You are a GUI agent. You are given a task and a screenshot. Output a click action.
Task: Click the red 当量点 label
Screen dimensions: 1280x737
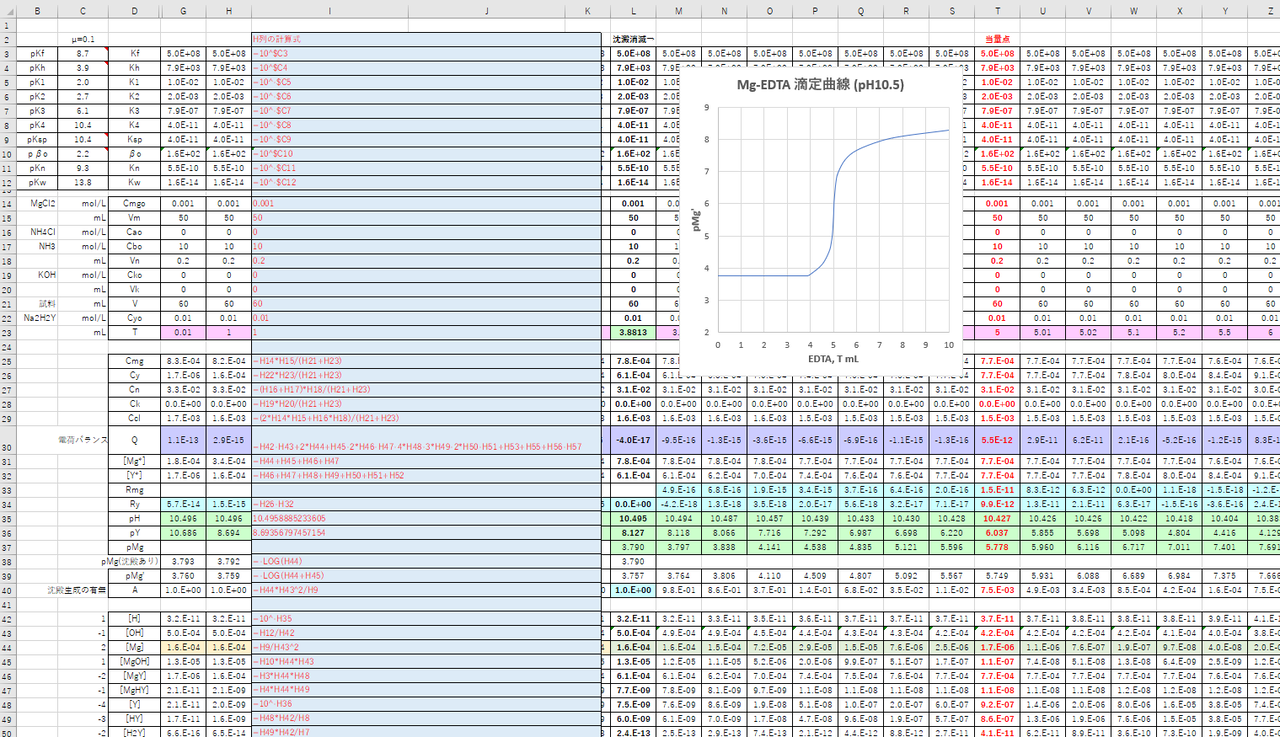[998, 39]
